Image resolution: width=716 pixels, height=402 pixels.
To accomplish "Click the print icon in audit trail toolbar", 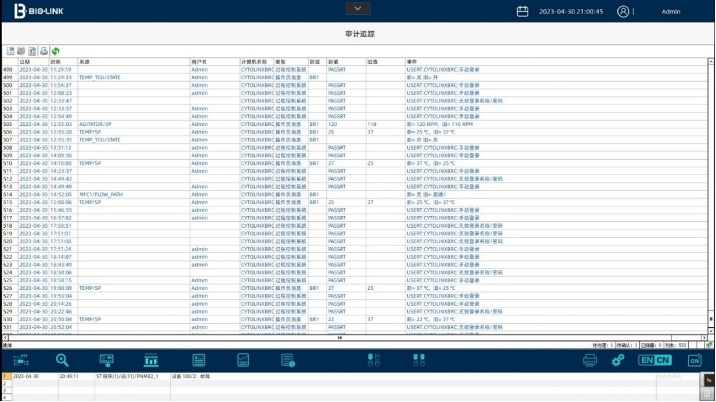I will click(x=44, y=51).
